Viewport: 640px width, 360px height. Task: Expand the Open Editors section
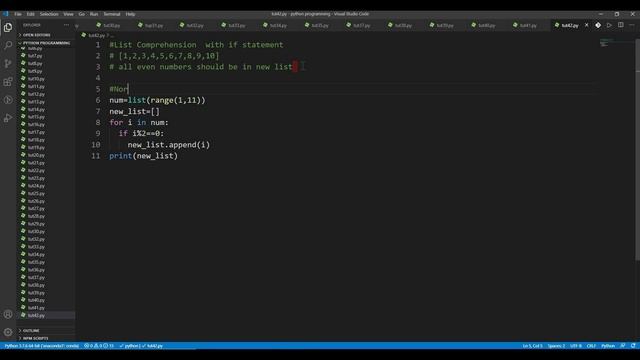(x=35, y=35)
